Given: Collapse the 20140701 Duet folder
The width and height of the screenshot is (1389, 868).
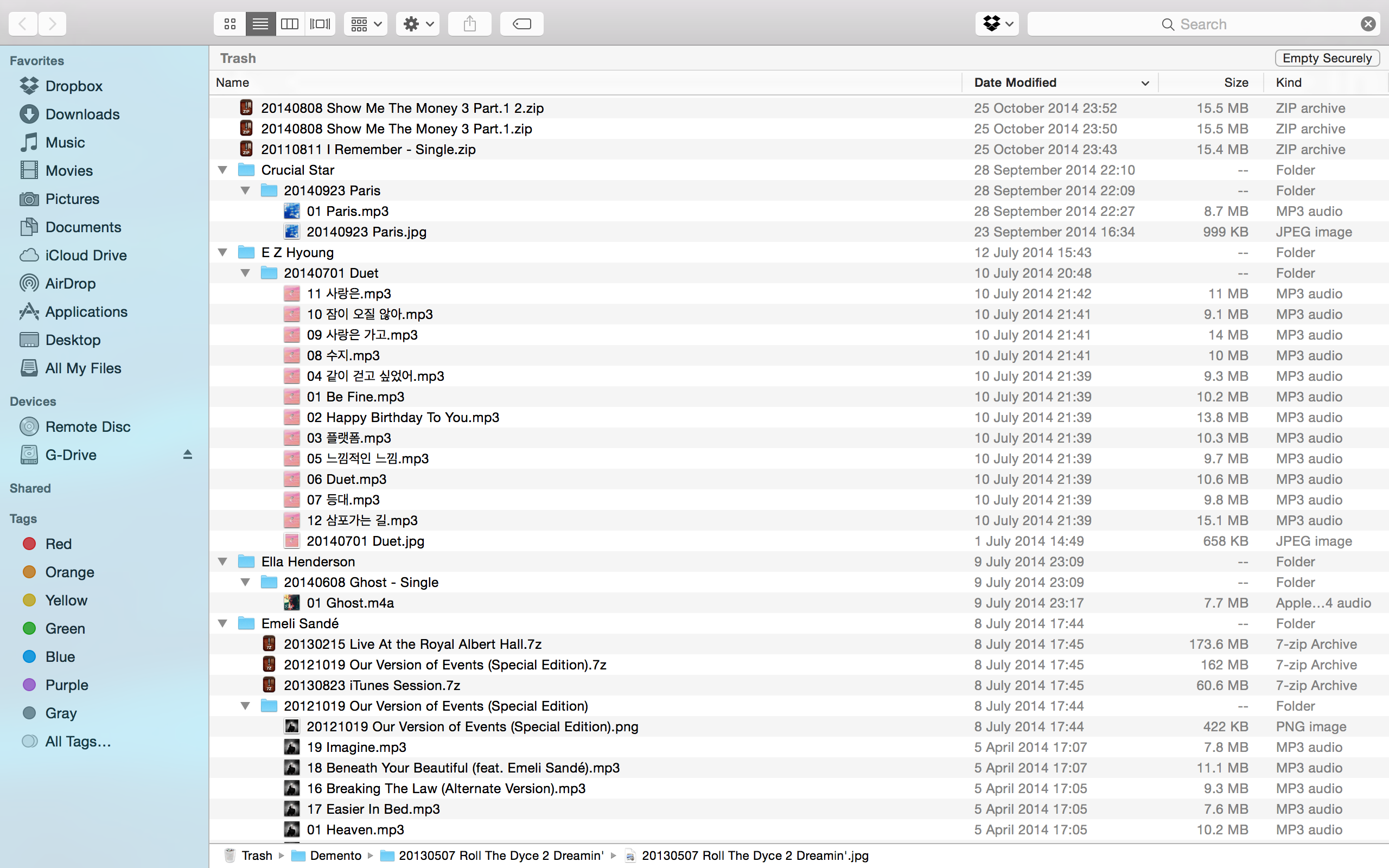Looking at the screenshot, I should point(246,273).
